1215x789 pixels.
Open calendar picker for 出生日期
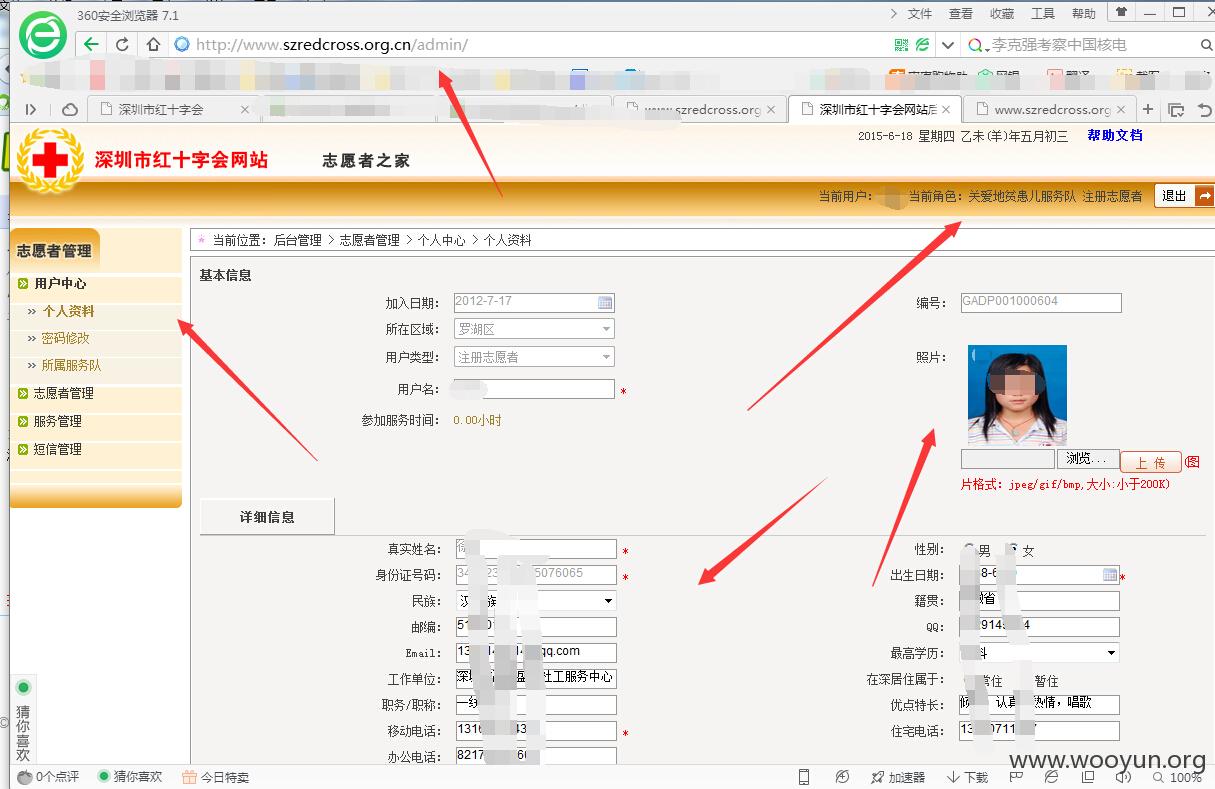[1110, 575]
